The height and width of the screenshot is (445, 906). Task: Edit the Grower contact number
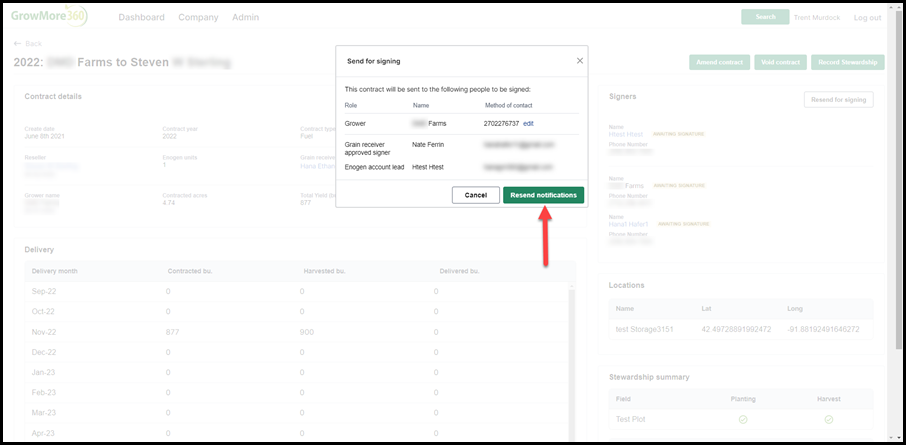[528, 124]
